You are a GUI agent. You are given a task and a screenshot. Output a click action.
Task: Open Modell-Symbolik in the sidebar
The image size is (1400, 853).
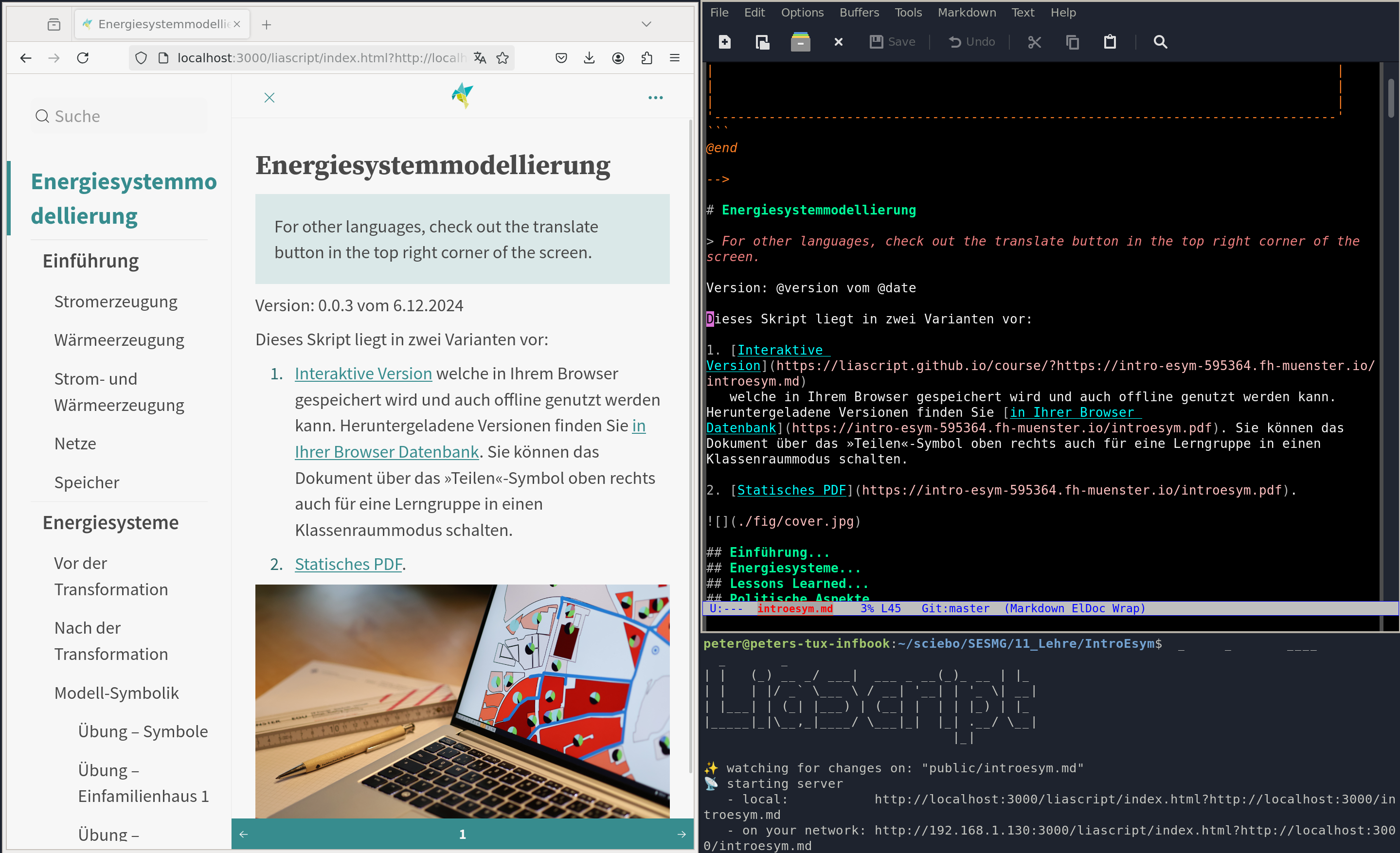tap(116, 693)
